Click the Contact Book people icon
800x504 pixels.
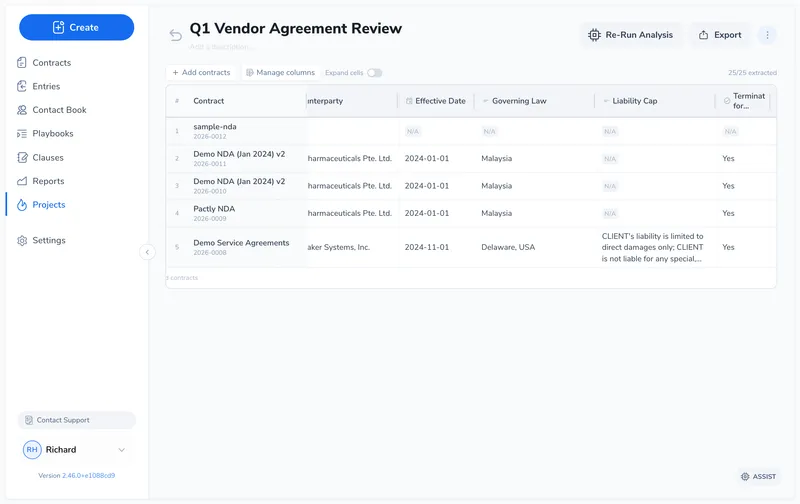(21, 110)
